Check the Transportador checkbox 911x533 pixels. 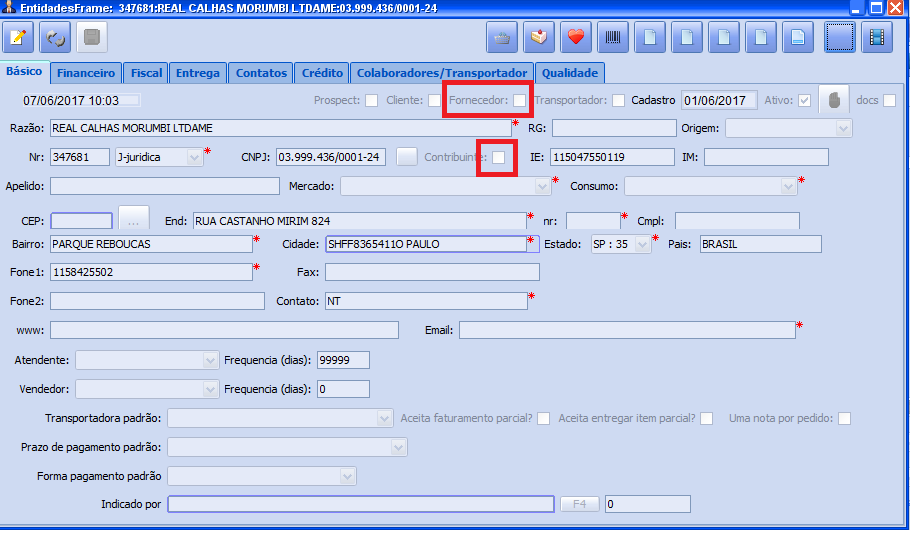point(618,101)
